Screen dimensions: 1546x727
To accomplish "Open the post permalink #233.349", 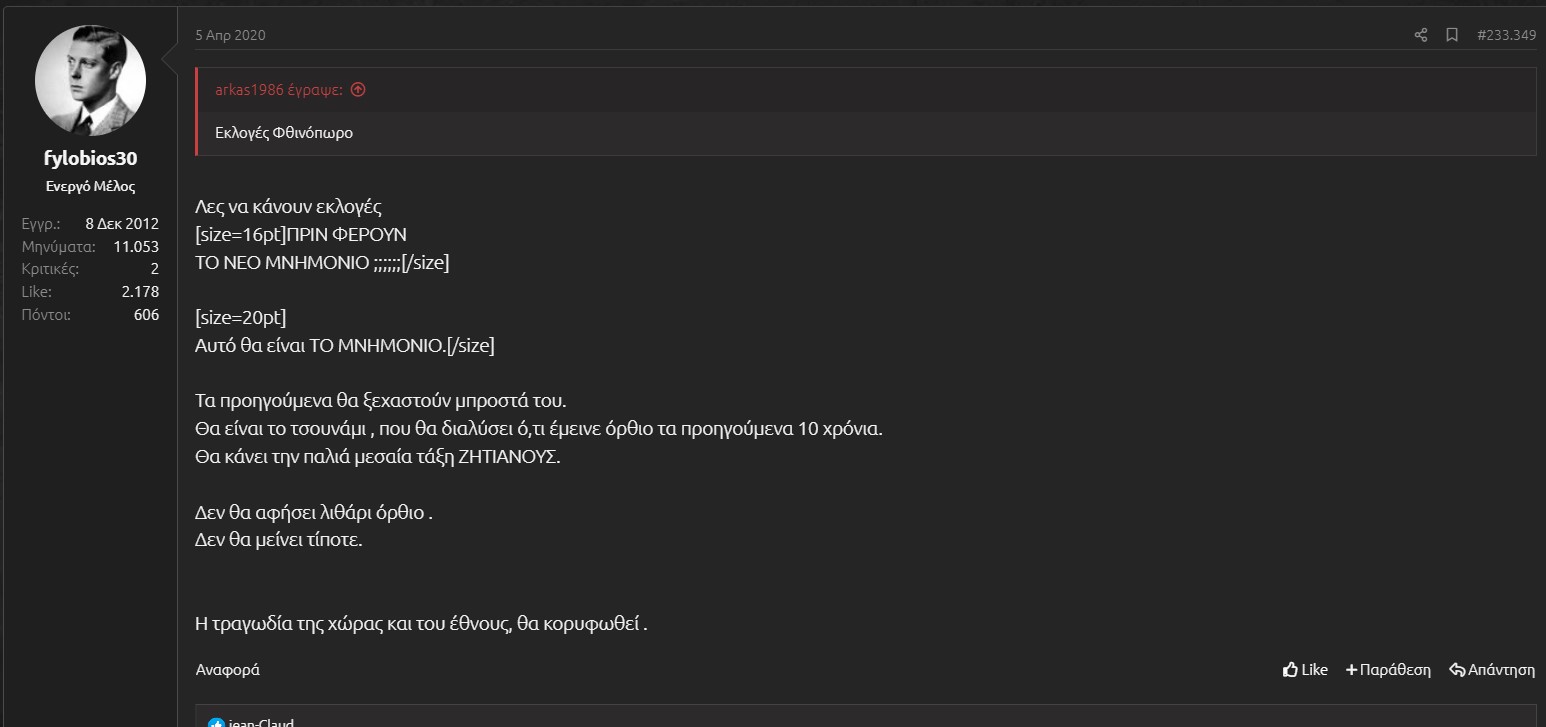I will [1506, 35].
